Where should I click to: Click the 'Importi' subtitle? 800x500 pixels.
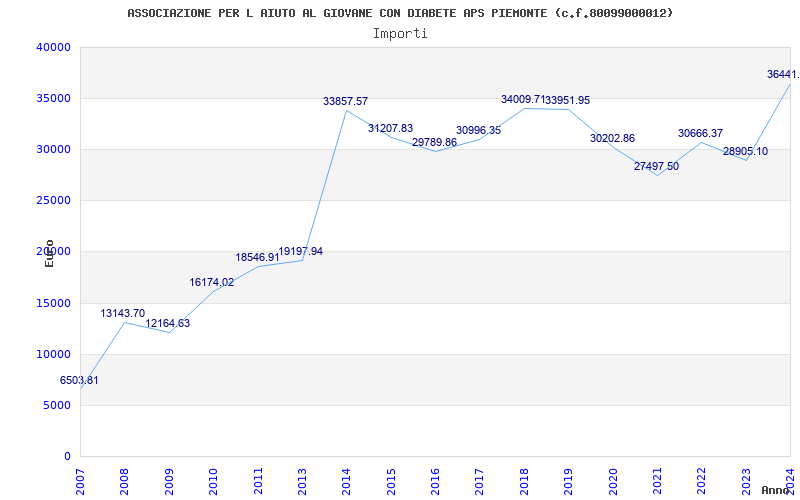pyautogui.click(x=400, y=34)
